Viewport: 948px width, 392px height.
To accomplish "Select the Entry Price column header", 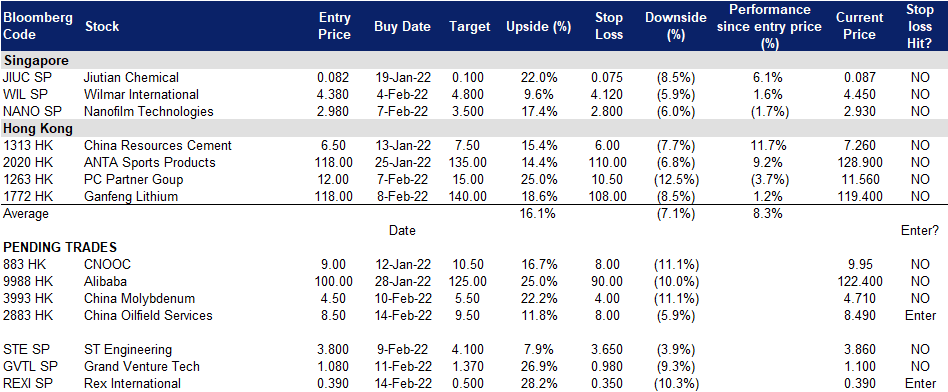I will [x=334, y=27].
